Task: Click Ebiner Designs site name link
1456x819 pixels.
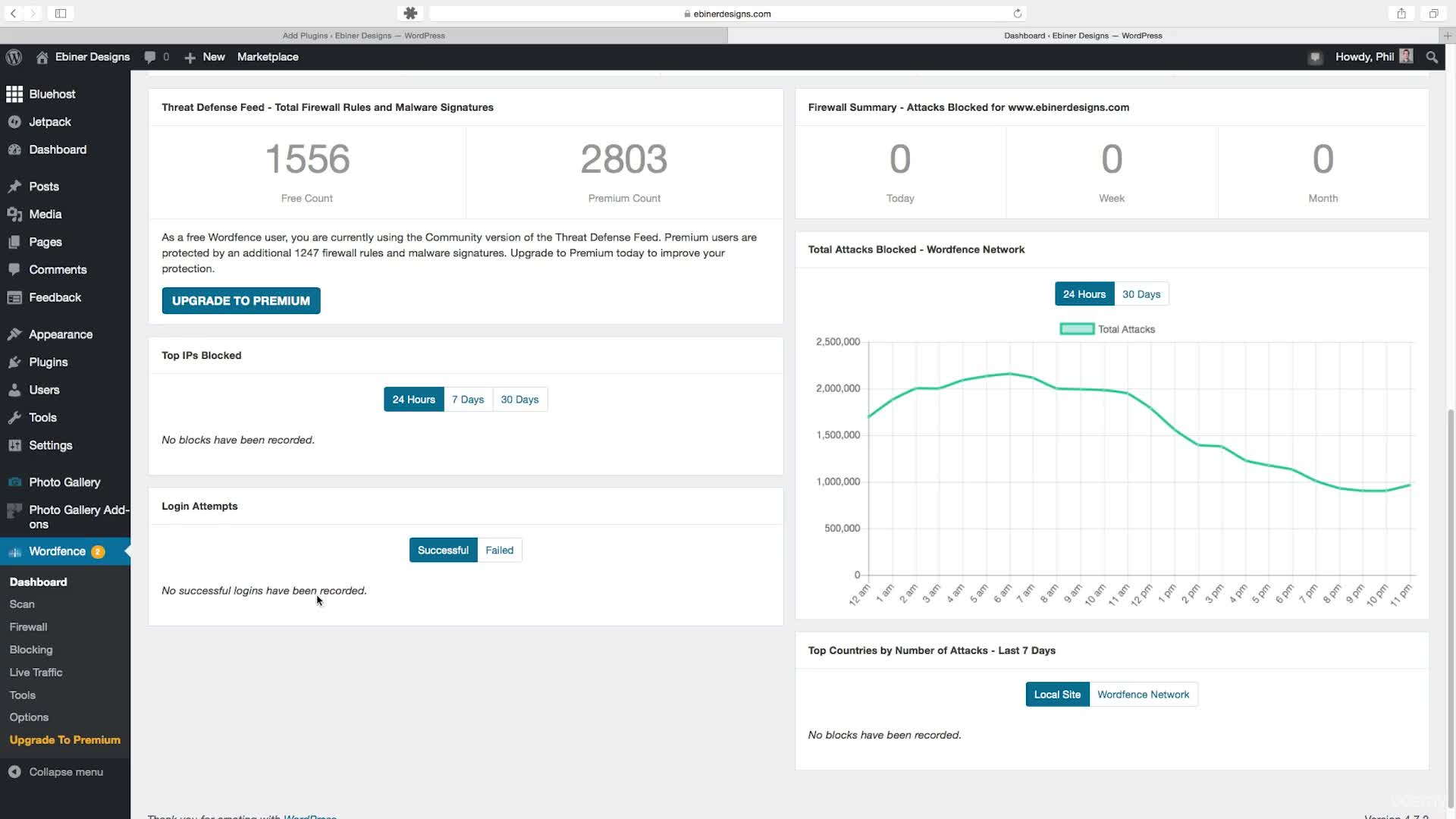Action: pos(93,57)
